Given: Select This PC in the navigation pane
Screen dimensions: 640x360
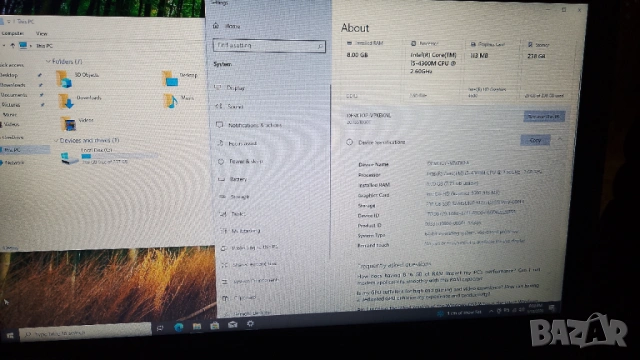Looking at the screenshot, I should [x=24, y=150].
